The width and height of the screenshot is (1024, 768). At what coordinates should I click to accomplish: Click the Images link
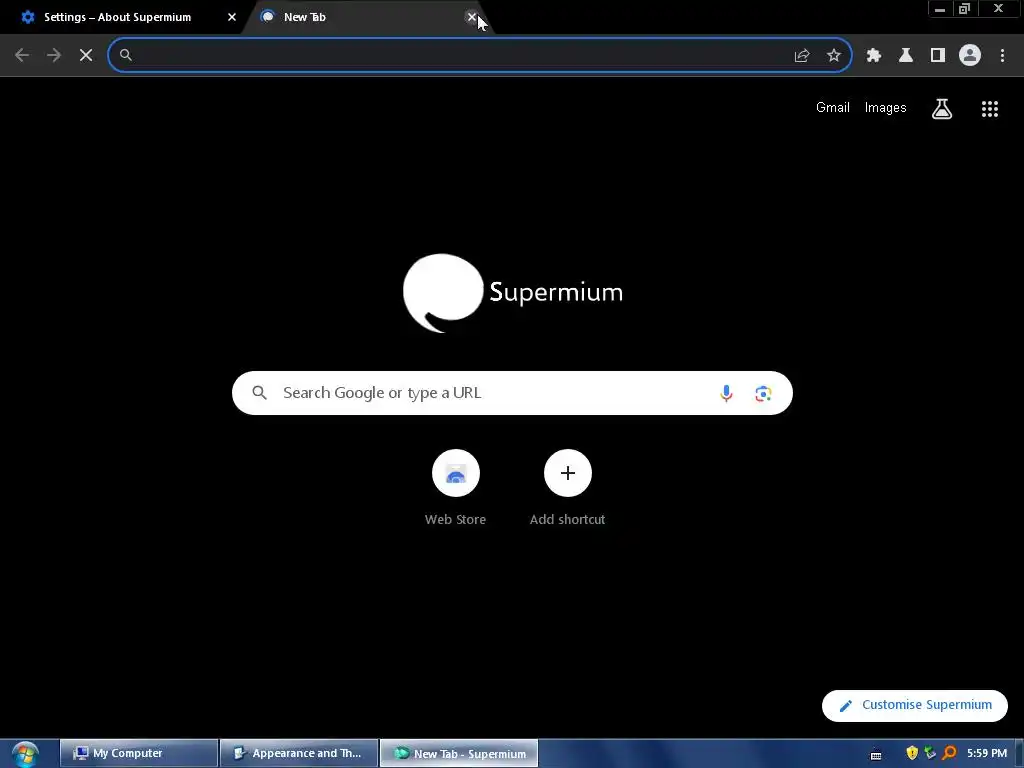point(886,108)
